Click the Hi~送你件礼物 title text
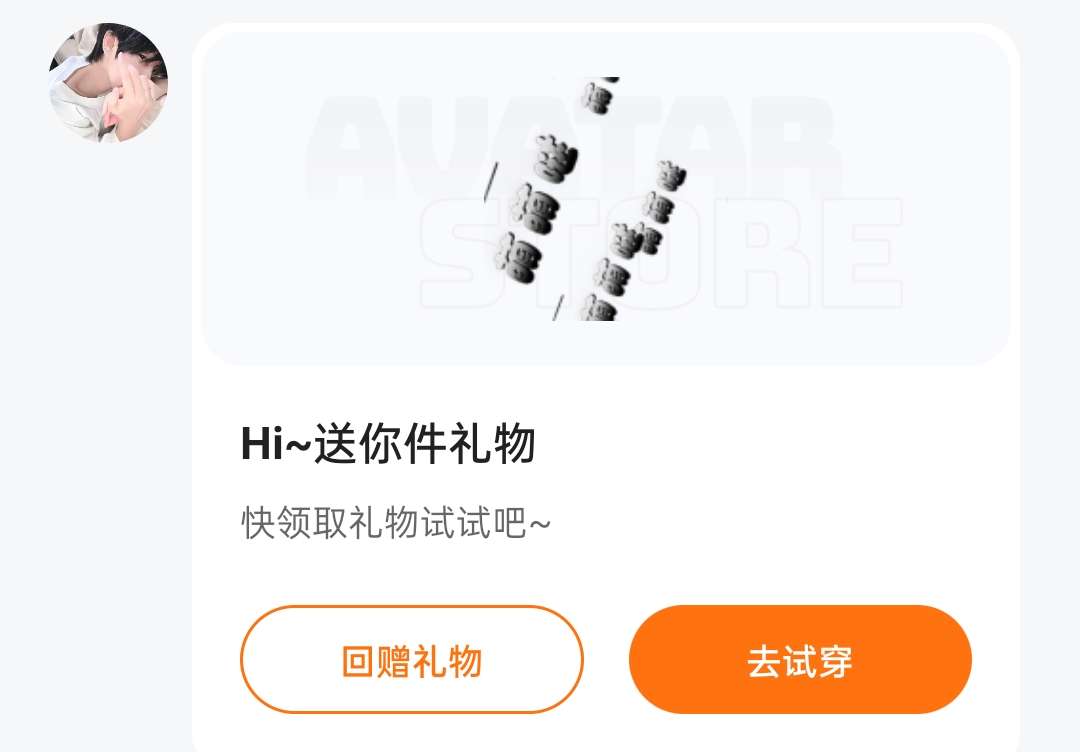The width and height of the screenshot is (1080, 752). [388, 443]
